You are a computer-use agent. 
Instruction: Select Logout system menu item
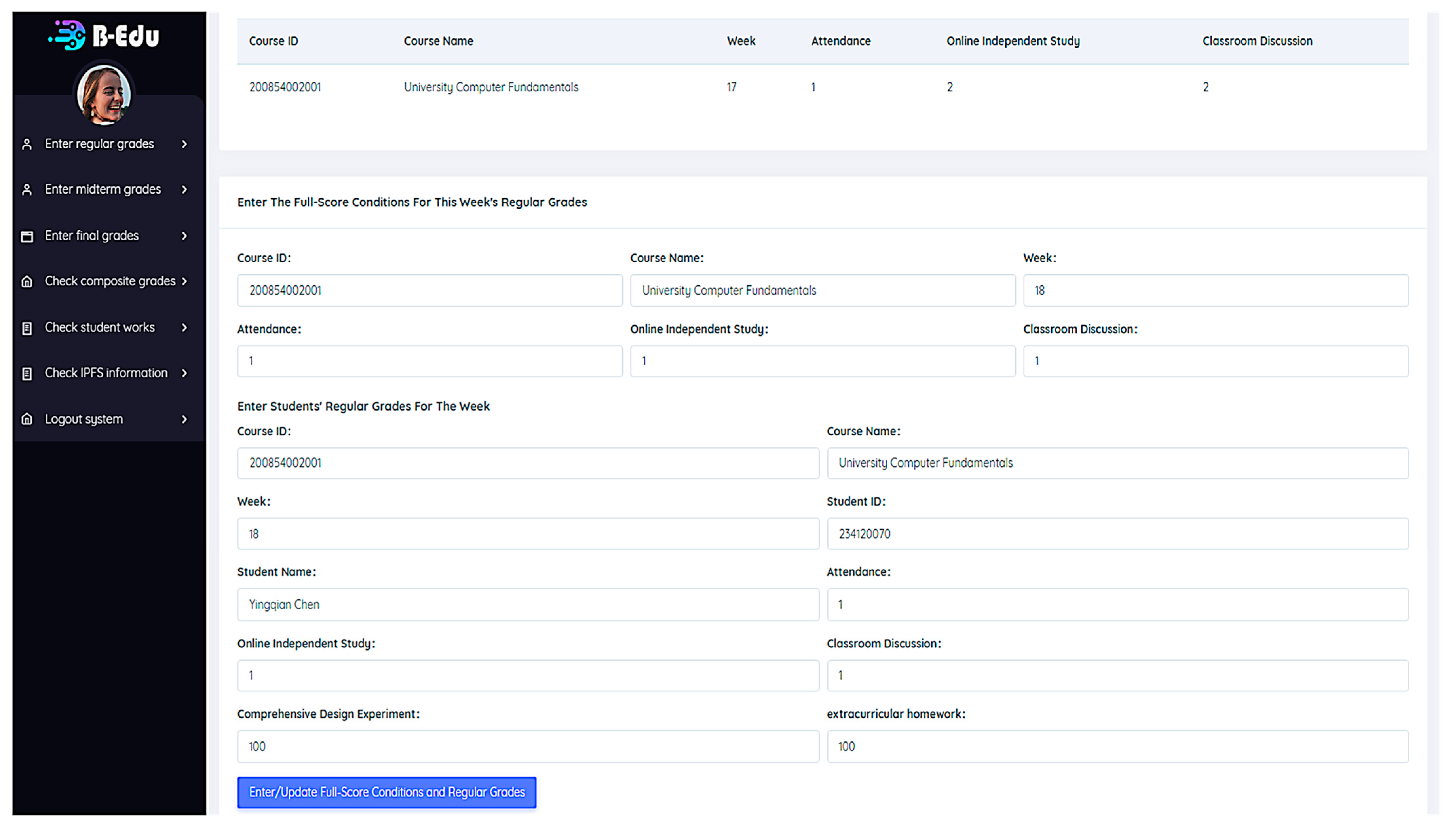[x=84, y=419]
